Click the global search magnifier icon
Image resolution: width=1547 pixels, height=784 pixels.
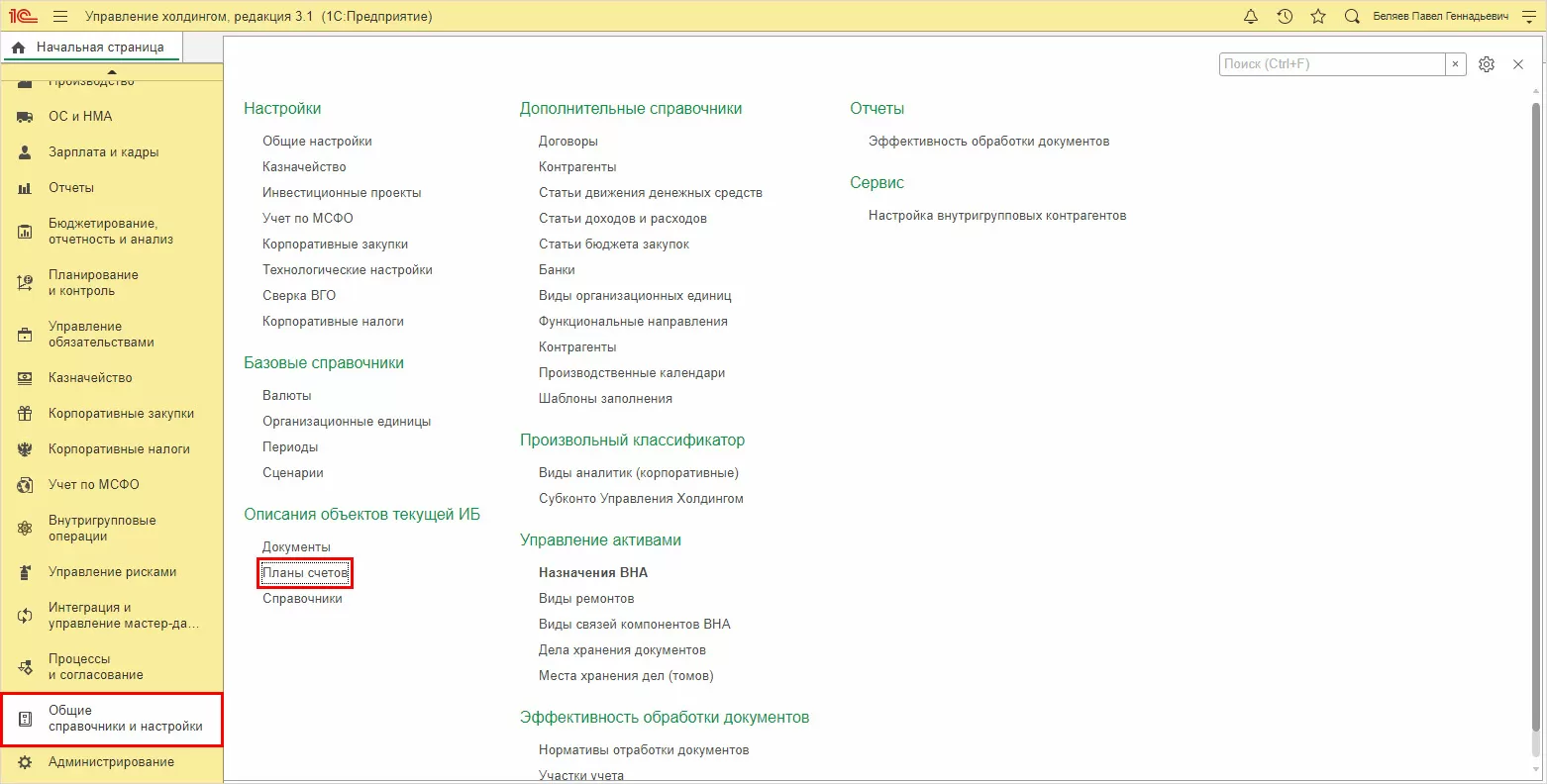1352,17
